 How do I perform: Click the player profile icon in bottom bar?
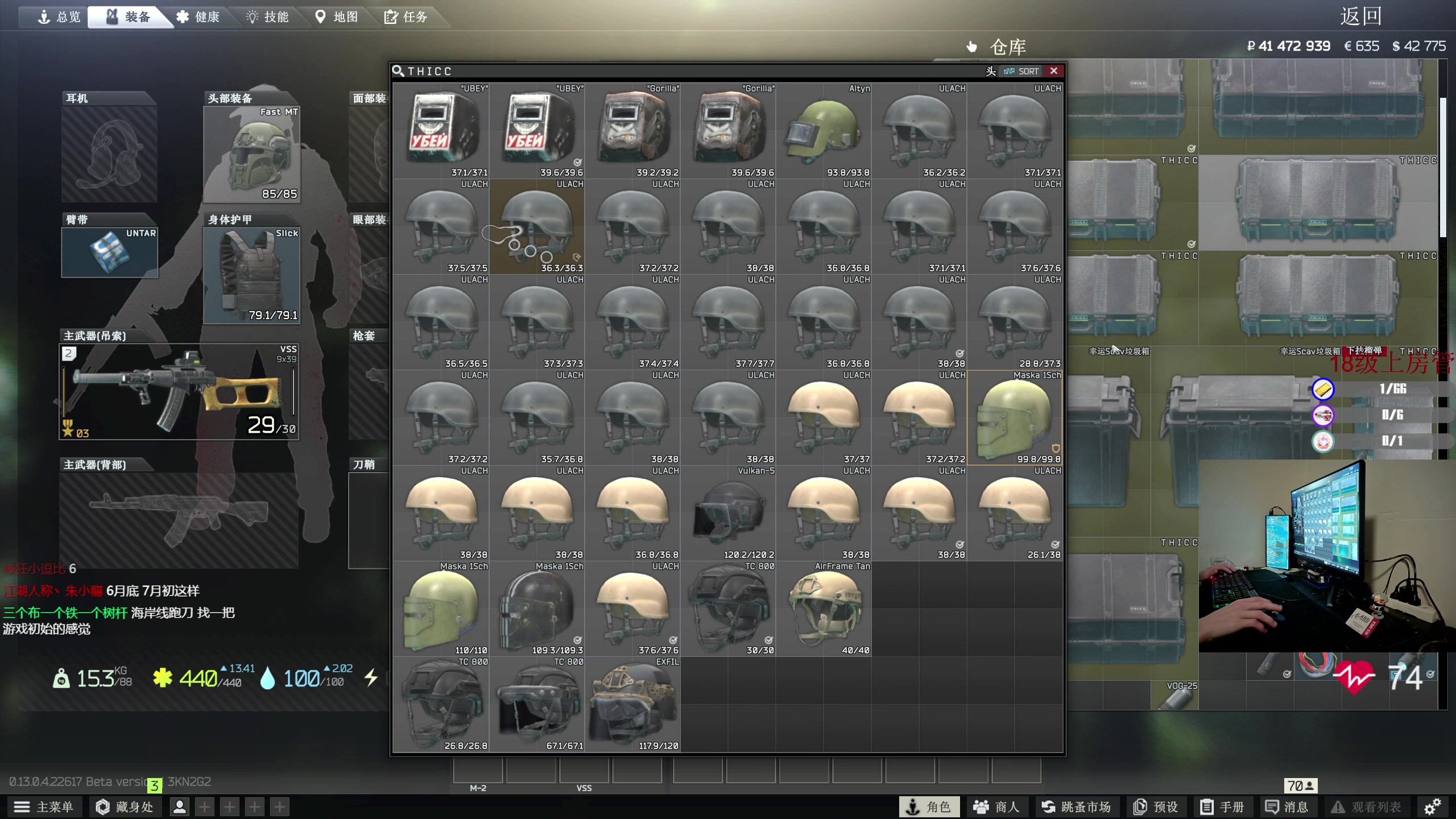tap(180, 806)
